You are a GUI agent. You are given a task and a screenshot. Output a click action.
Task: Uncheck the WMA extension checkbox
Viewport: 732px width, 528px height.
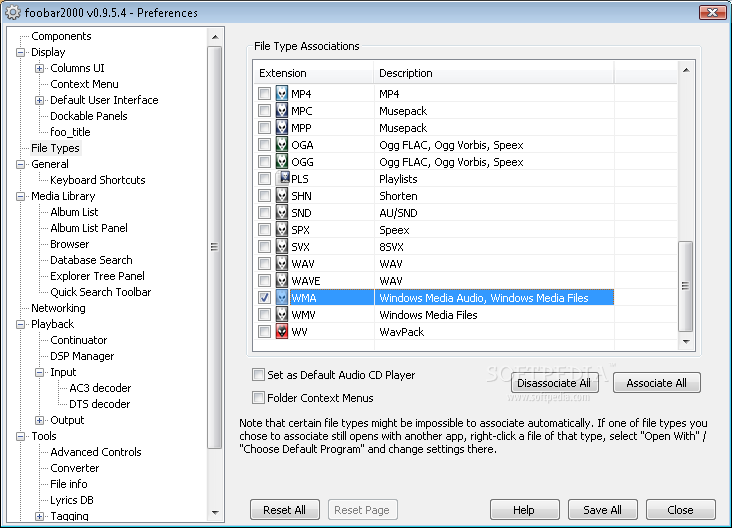click(x=264, y=297)
